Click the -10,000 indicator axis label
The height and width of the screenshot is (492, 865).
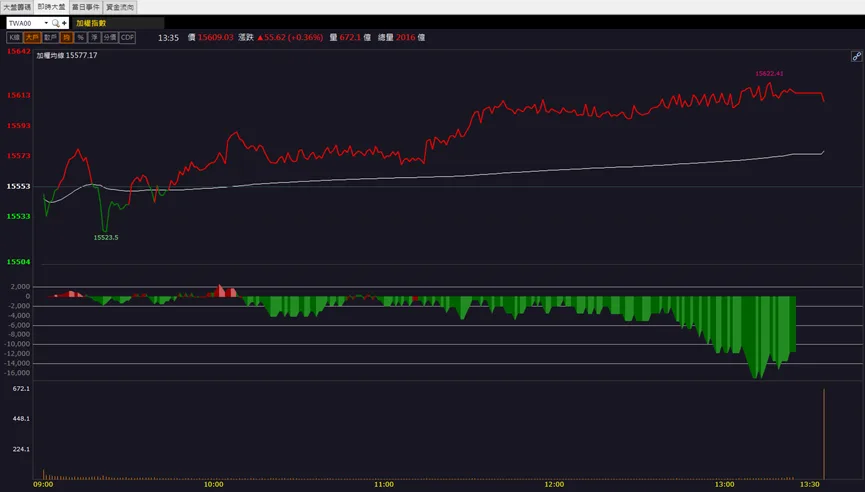(19, 344)
